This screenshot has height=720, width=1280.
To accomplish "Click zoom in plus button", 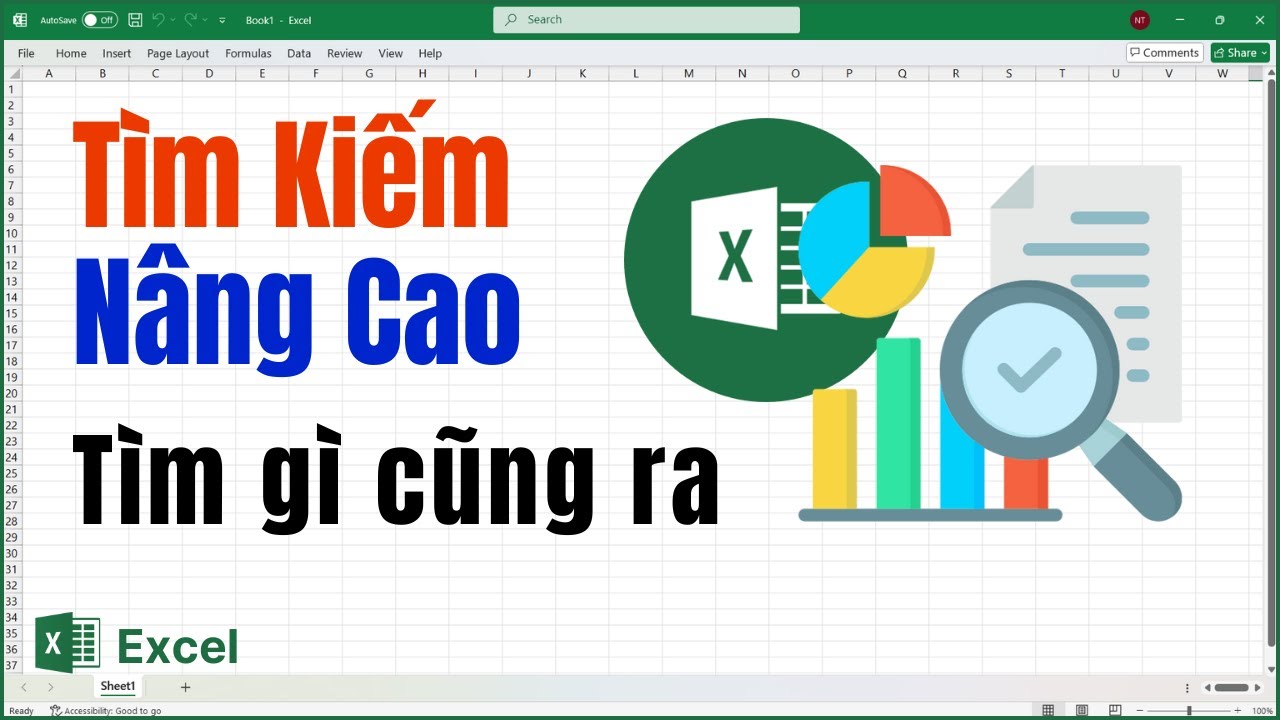I will pos(1236,711).
